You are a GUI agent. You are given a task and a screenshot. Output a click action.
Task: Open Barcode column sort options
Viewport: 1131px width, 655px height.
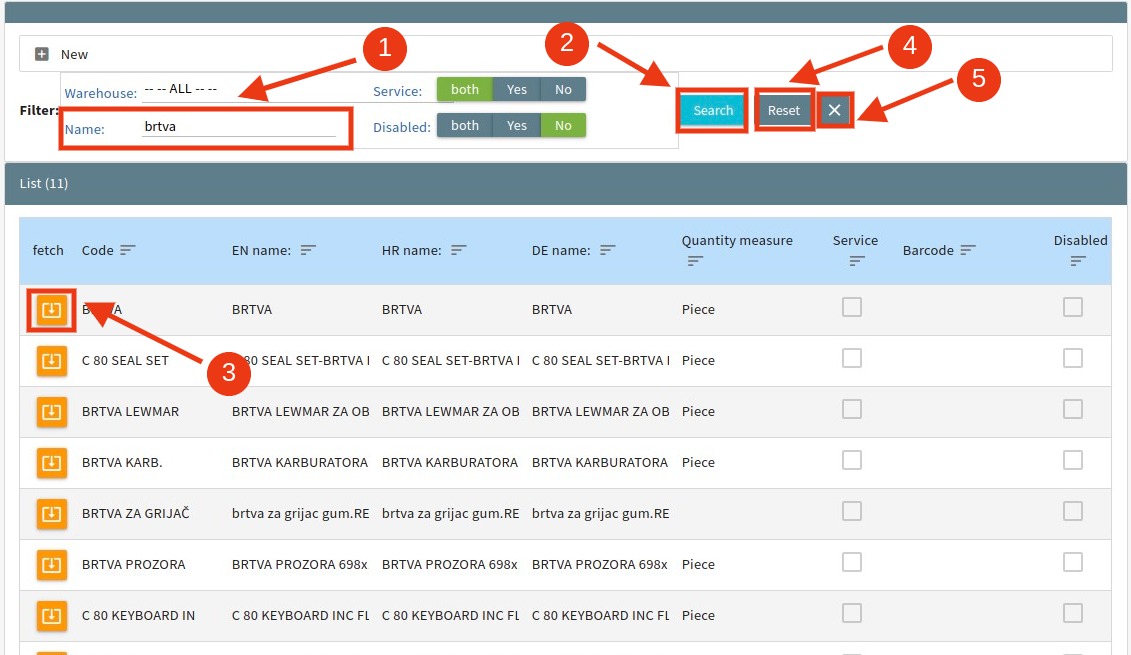pyautogui.click(x=967, y=250)
